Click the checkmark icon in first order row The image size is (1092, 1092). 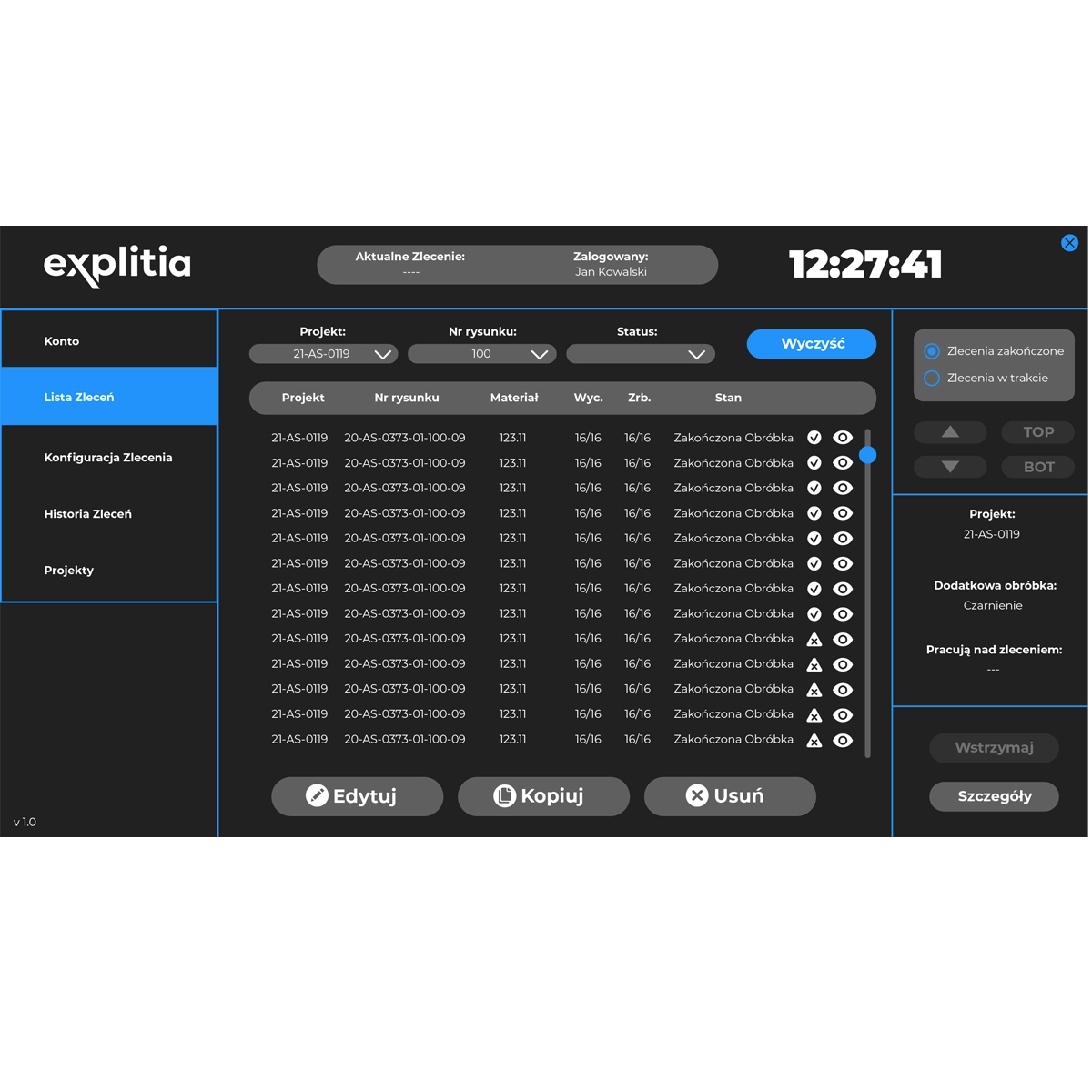click(814, 438)
